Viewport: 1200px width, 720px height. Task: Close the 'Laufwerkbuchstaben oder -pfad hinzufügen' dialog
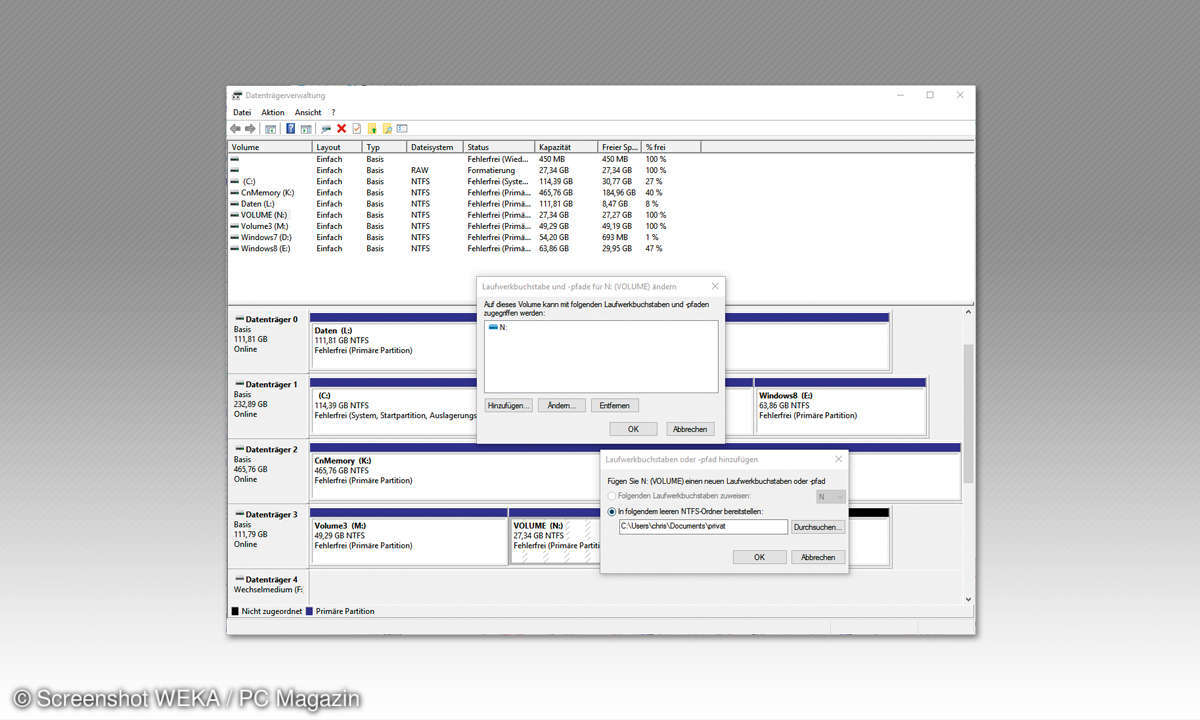click(837, 459)
